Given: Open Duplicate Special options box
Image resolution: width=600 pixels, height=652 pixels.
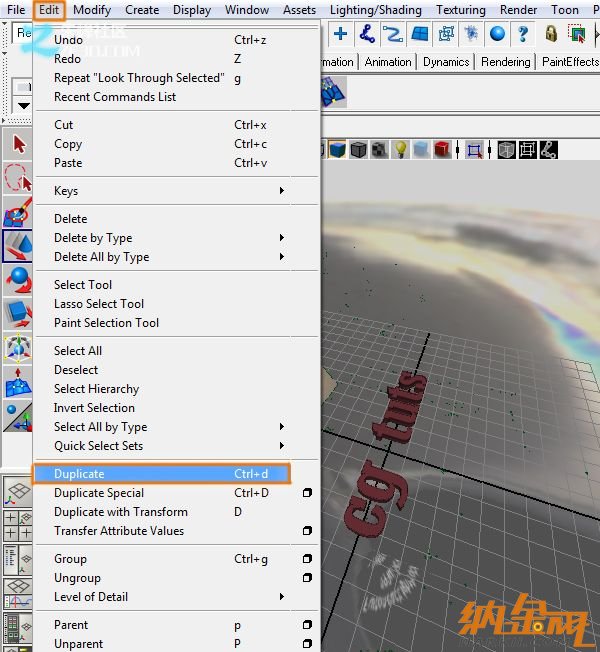Looking at the screenshot, I should point(307,493).
